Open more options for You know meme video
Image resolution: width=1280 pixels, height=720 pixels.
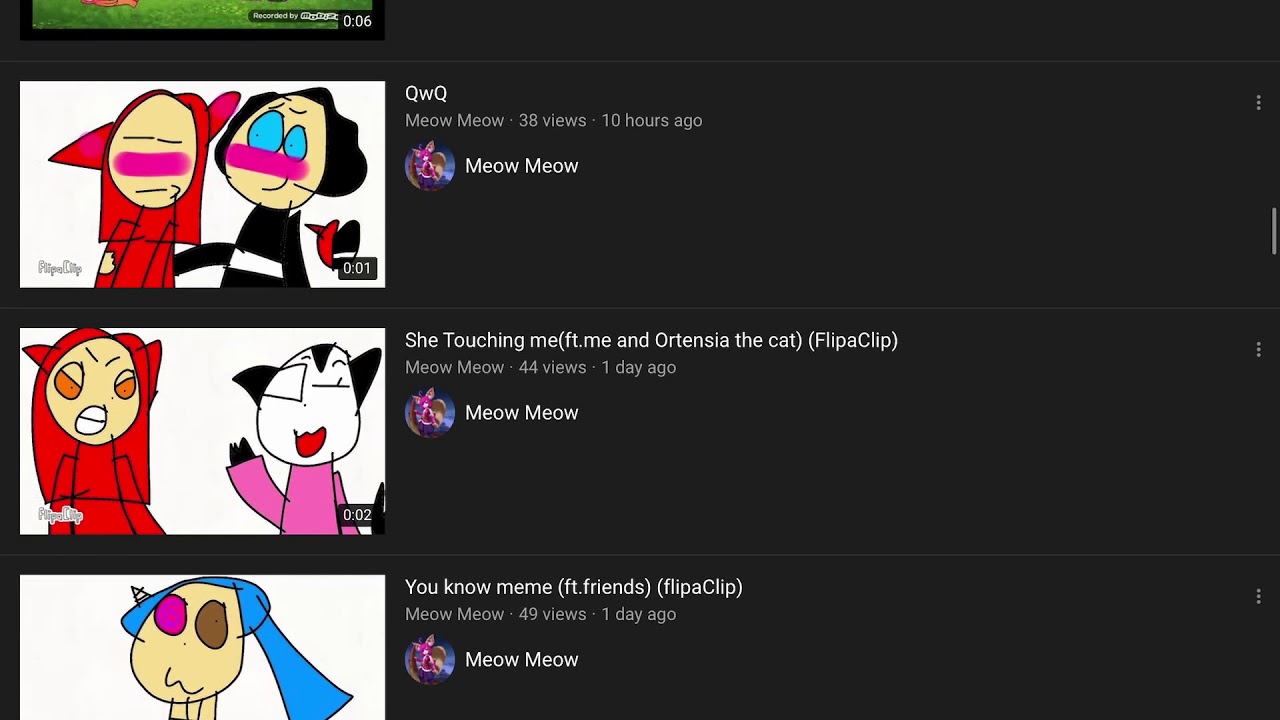[x=1258, y=596]
